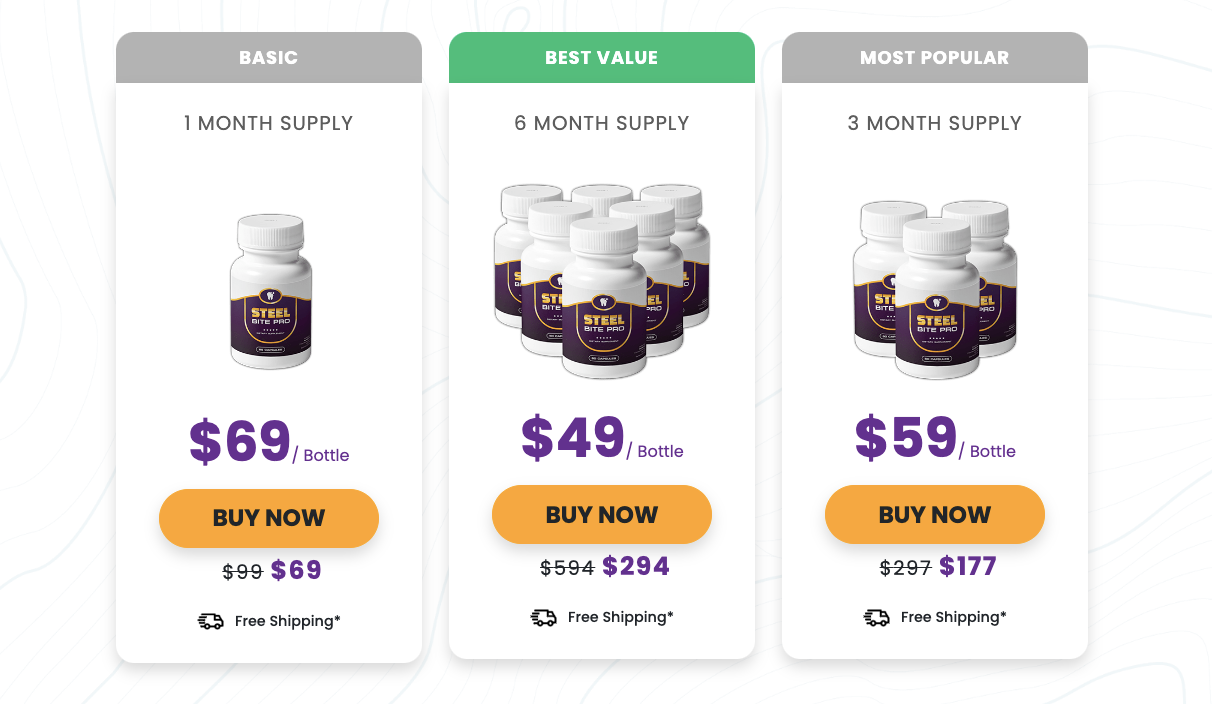Click the Most Popular delivery truck icon

877,618
